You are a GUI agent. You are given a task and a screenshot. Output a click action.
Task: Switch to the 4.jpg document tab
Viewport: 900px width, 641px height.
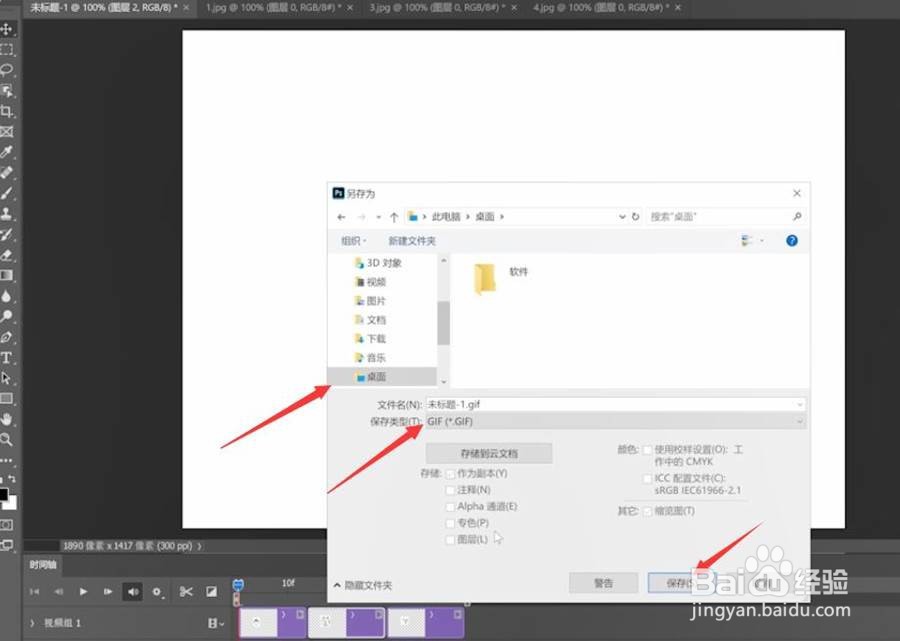click(601, 8)
